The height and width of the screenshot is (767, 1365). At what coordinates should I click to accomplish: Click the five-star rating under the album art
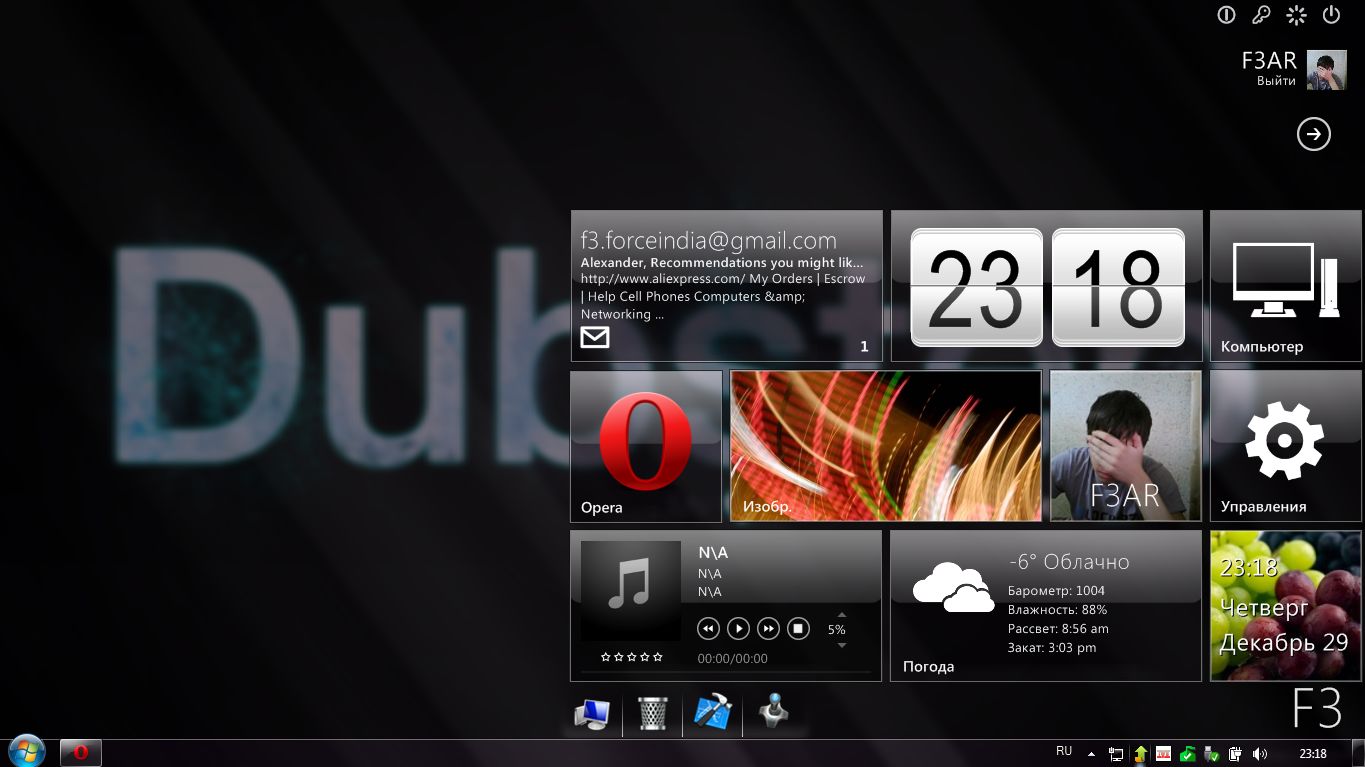[631, 657]
